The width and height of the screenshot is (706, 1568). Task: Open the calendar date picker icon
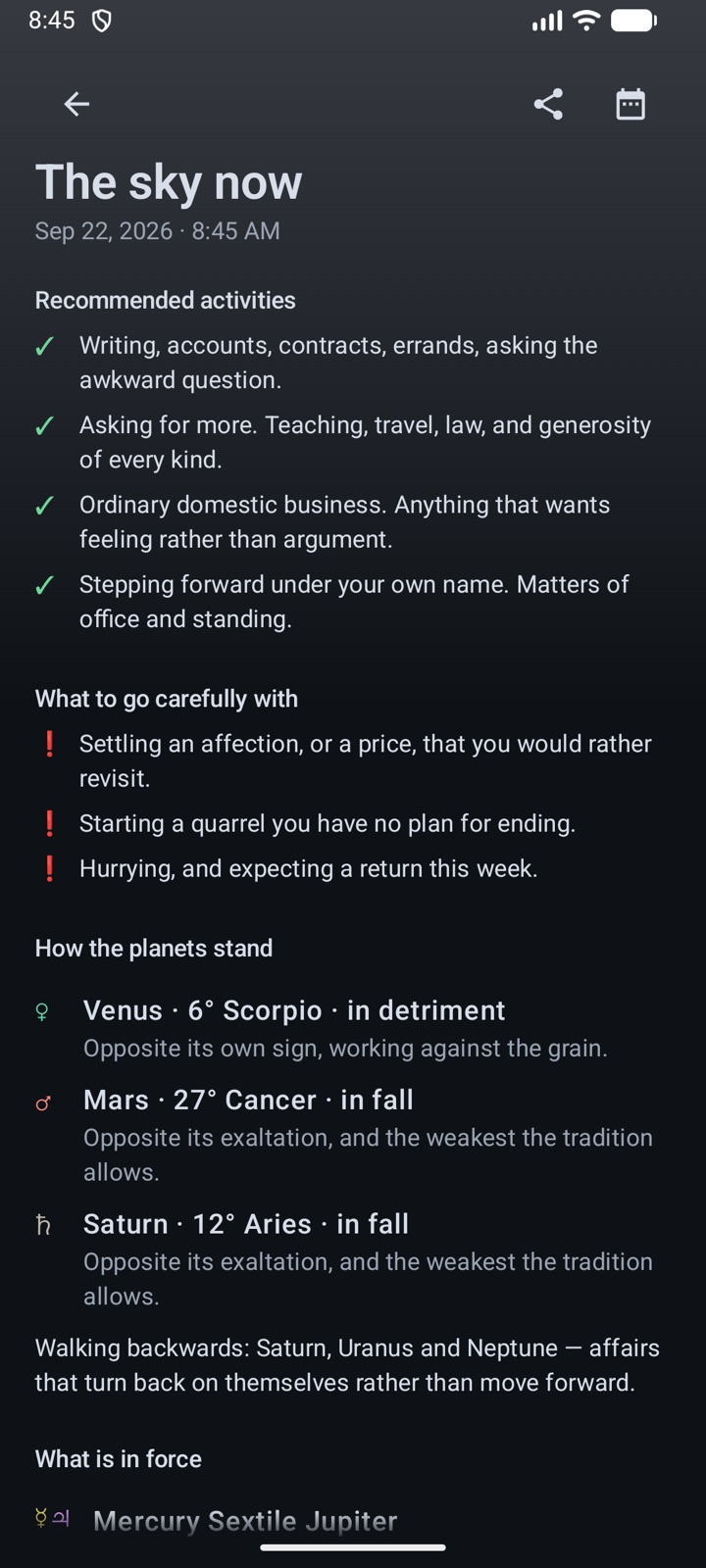[x=630, y=104]
